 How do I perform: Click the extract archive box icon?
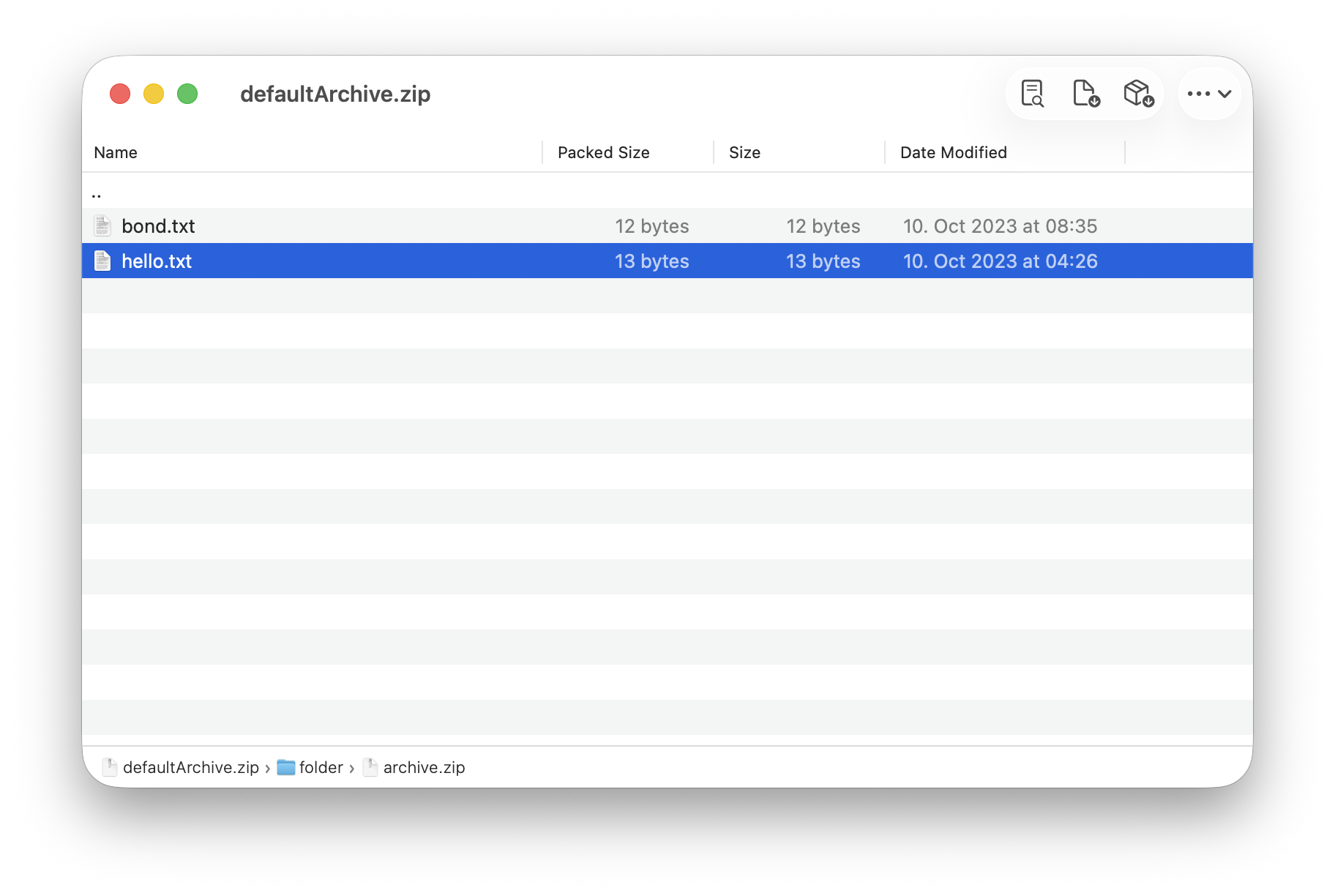[1138, 94]
